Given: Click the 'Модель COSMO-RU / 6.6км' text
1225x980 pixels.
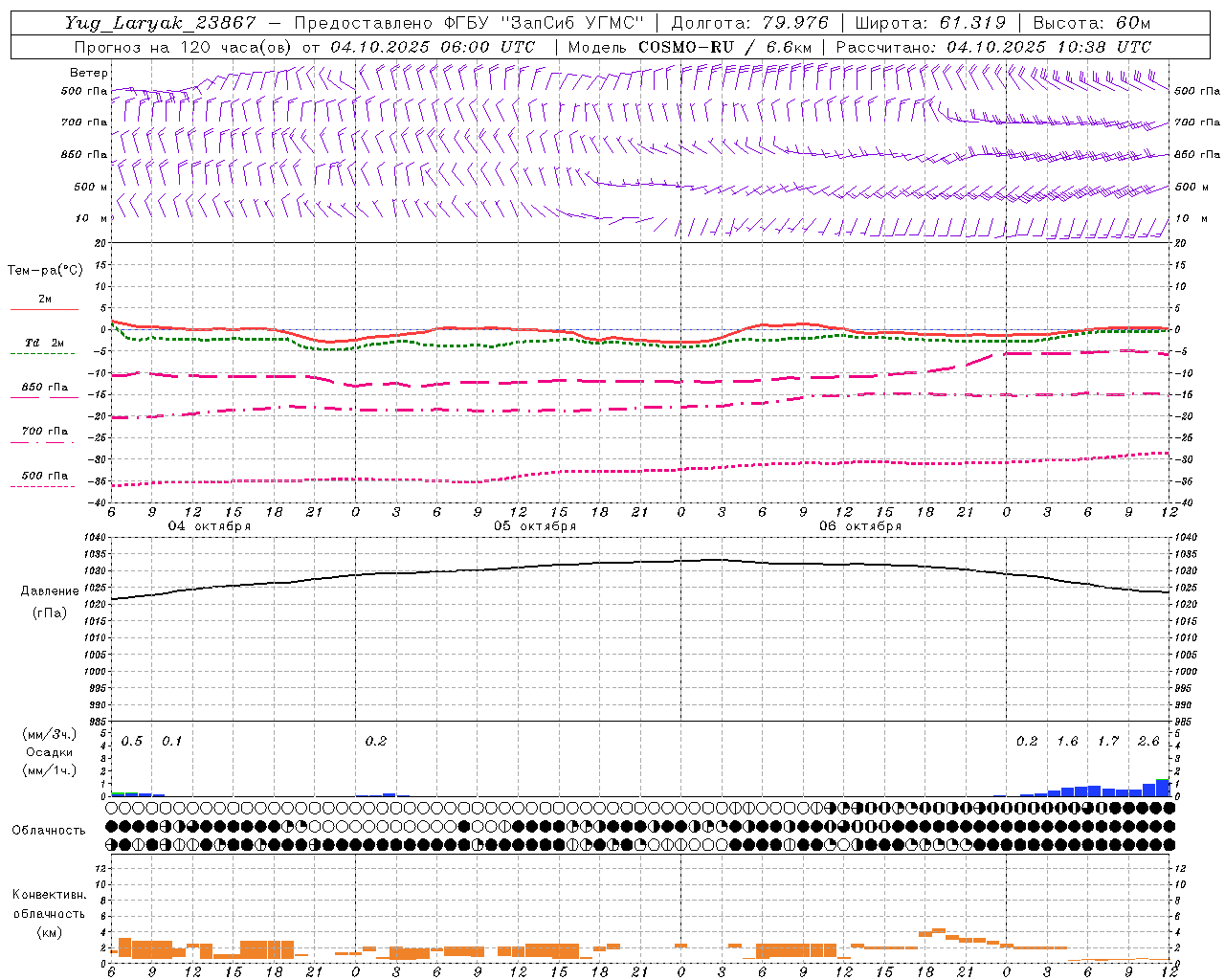Looking at the screenshot, I should coord(690,47).
